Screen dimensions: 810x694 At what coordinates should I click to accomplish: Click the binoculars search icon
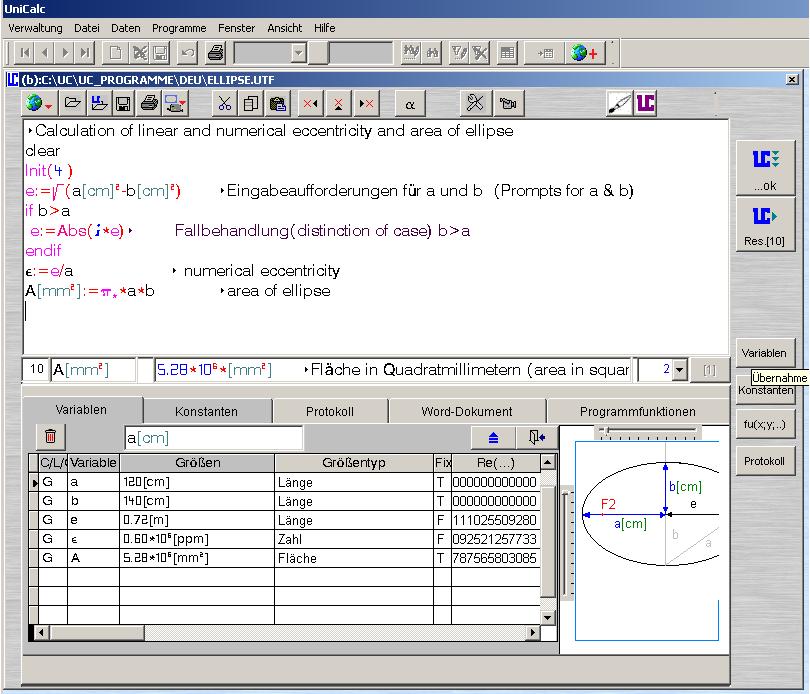pyautogui.click(x=433, y=53)
